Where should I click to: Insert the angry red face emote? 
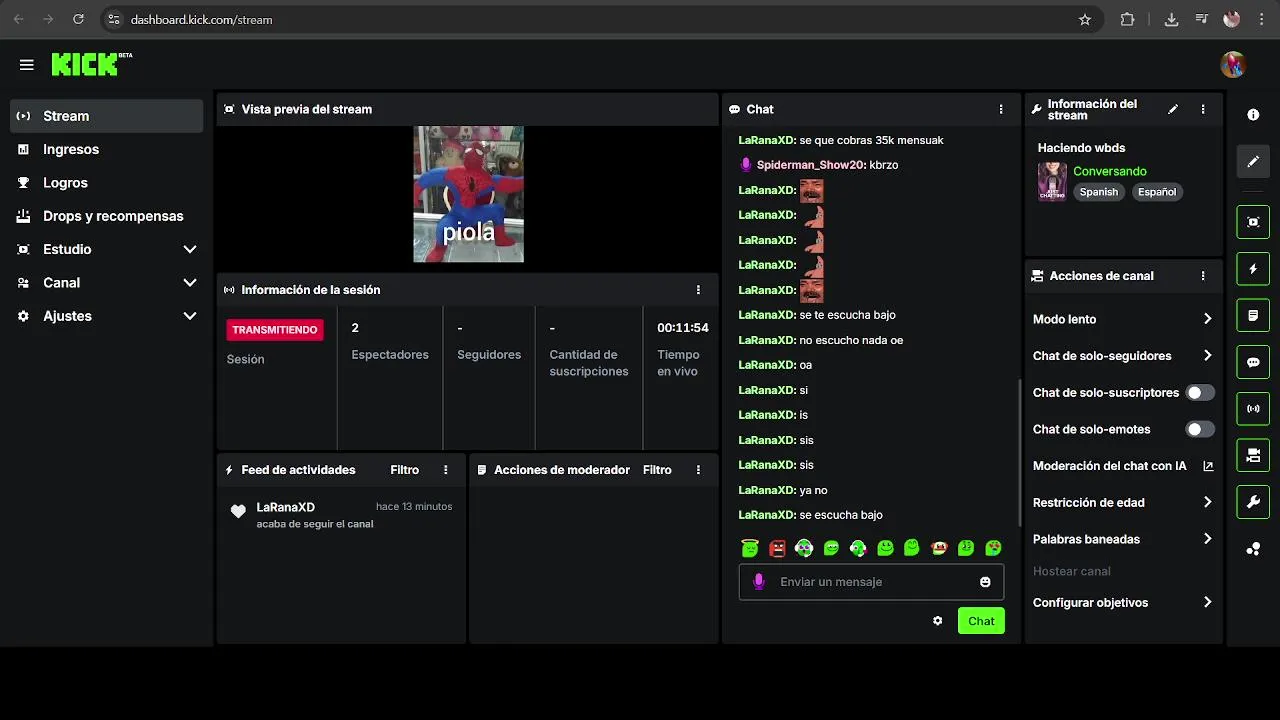coord(777,548)
